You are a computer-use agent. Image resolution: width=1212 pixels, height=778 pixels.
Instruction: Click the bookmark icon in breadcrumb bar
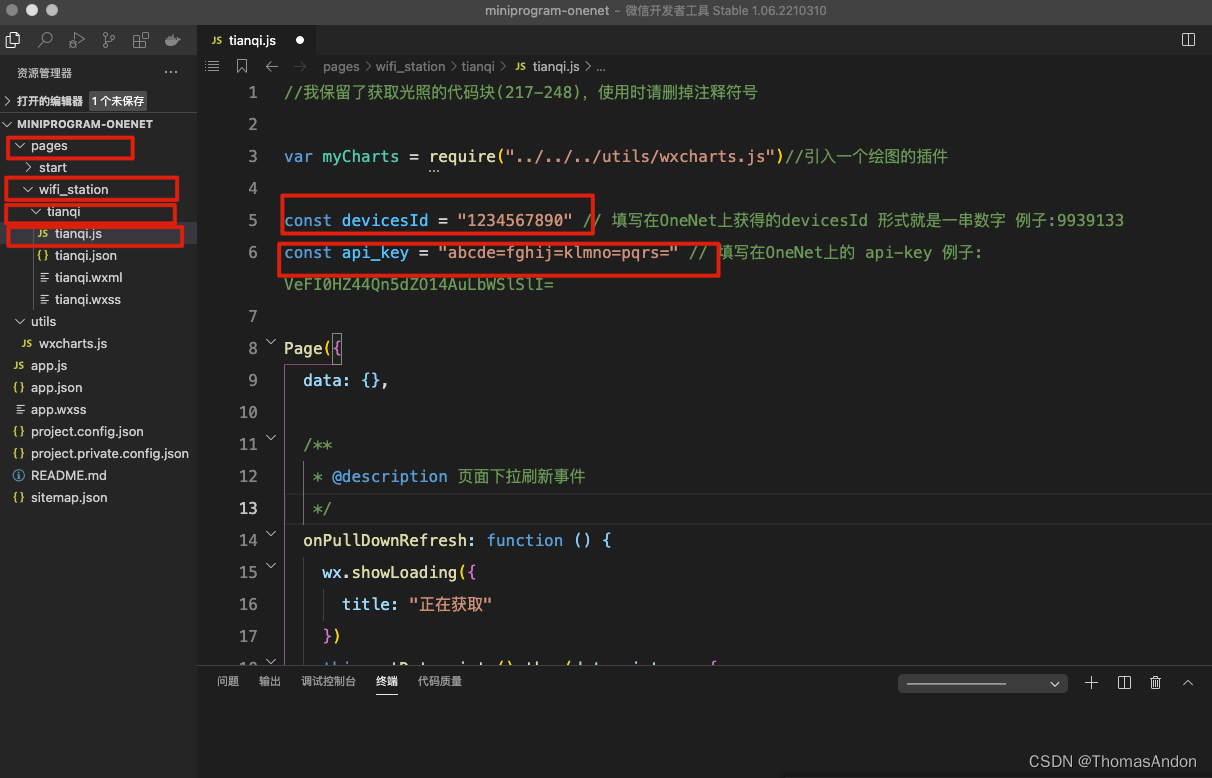[x=242, y=66]
